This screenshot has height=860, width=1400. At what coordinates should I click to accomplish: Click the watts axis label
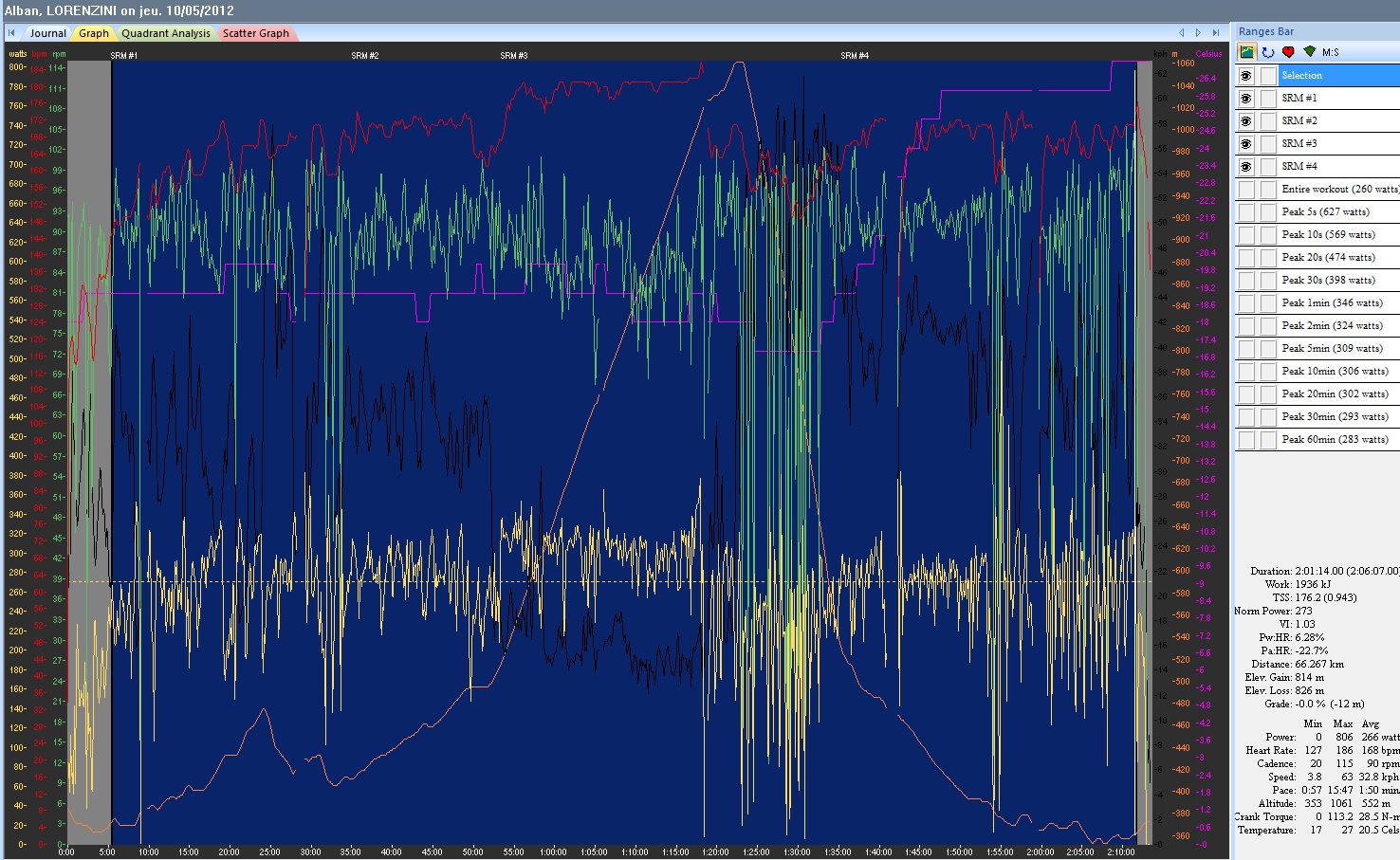pyautogui.click(x=17, y=54)
